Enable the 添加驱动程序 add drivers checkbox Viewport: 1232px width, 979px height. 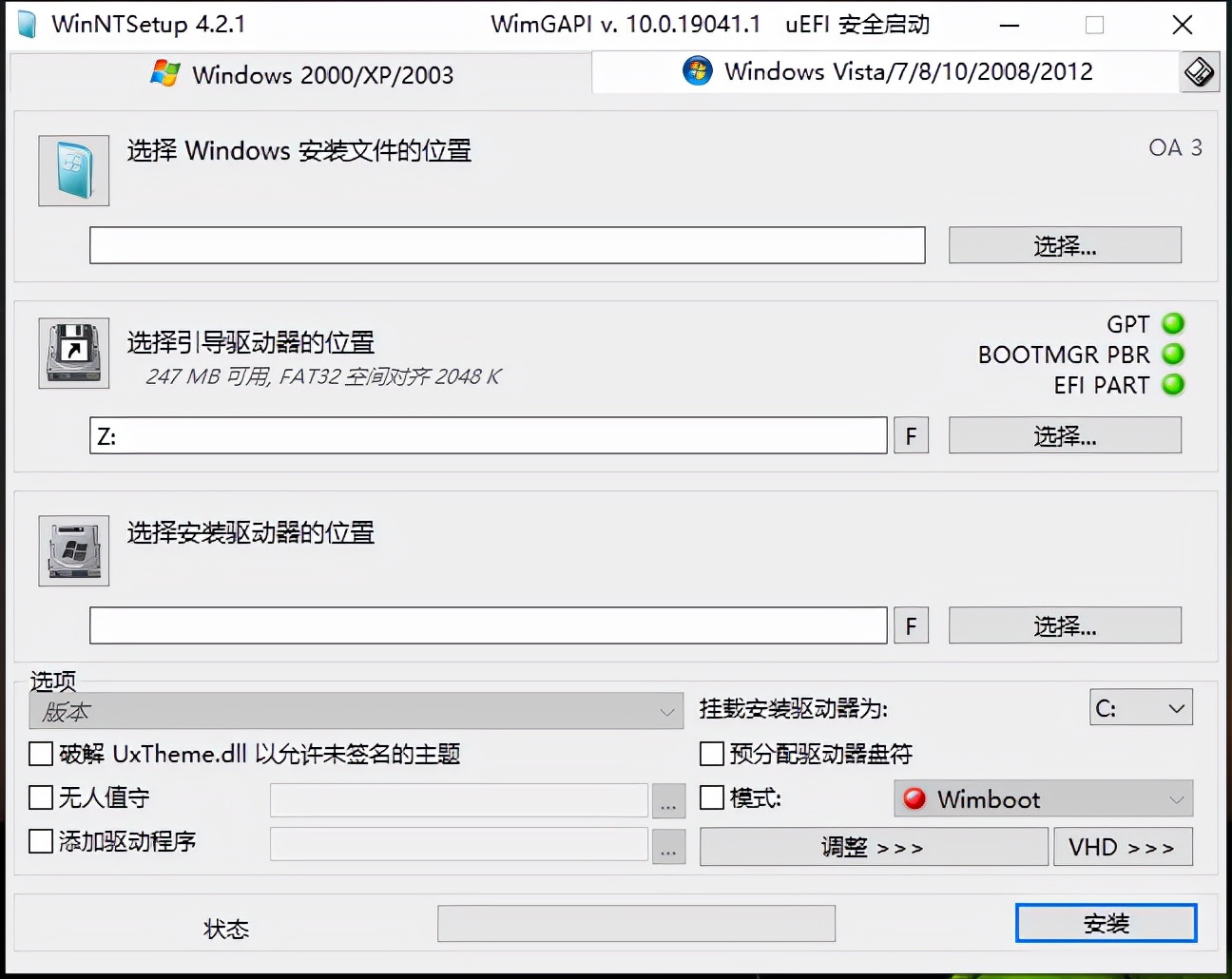click(x=41, y=842)
